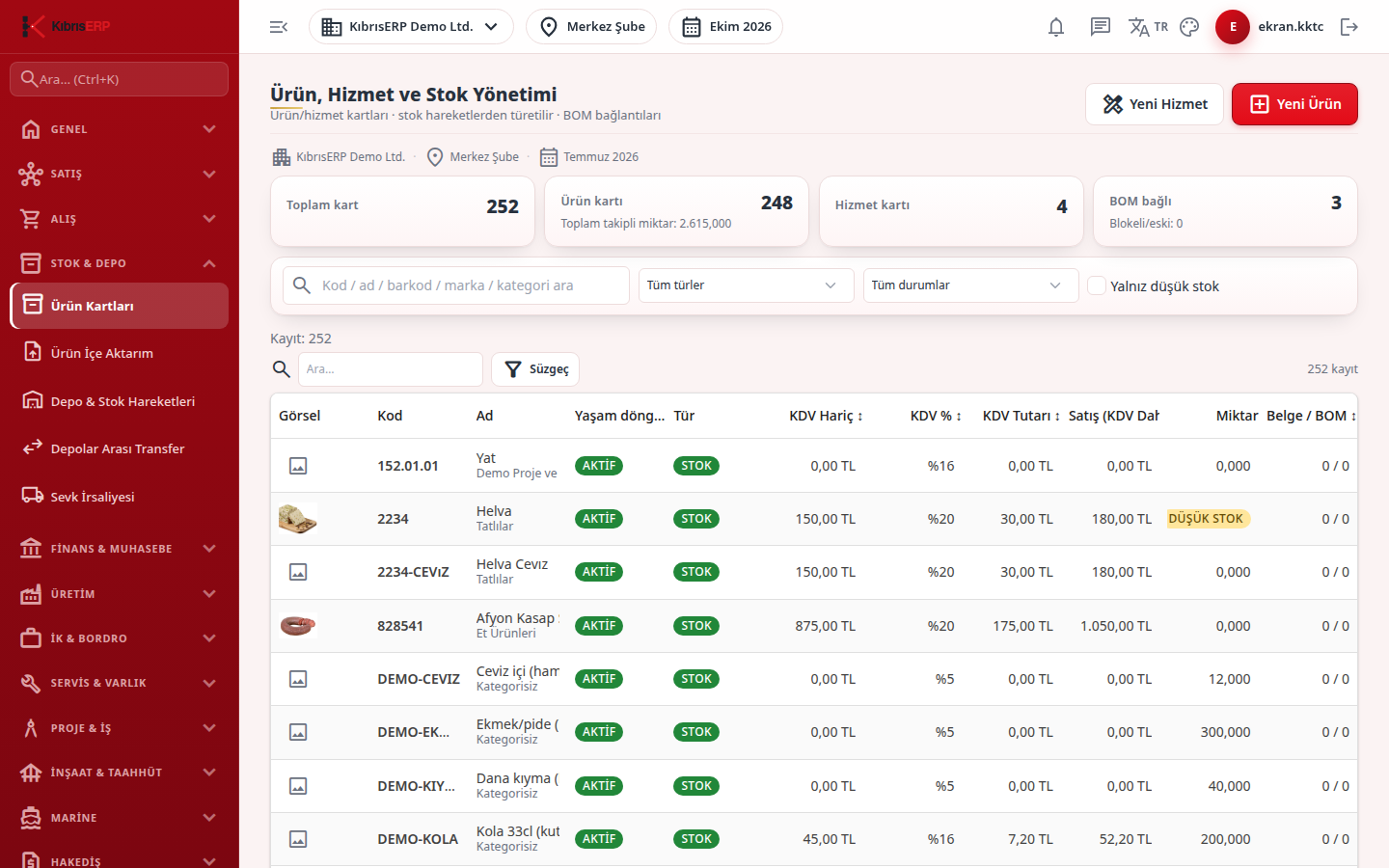Open the Tüm türler type filter
Screen dimensions: 1389x868
[x=747, y=285]
